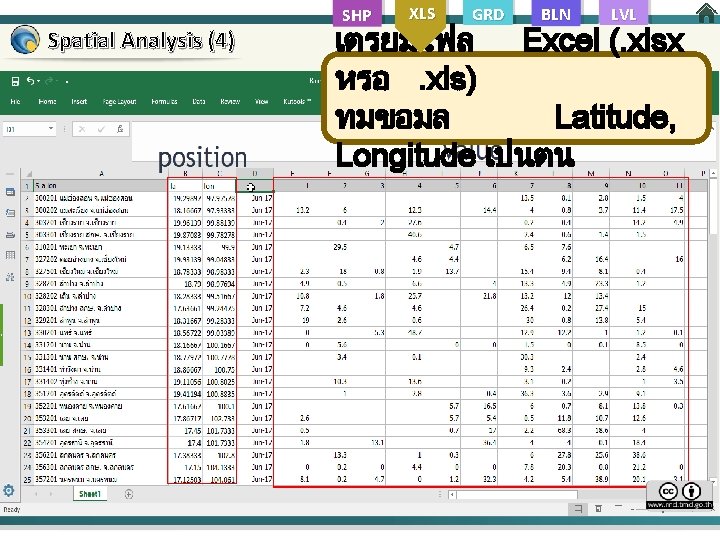Select active cell D1

[255, 186]
